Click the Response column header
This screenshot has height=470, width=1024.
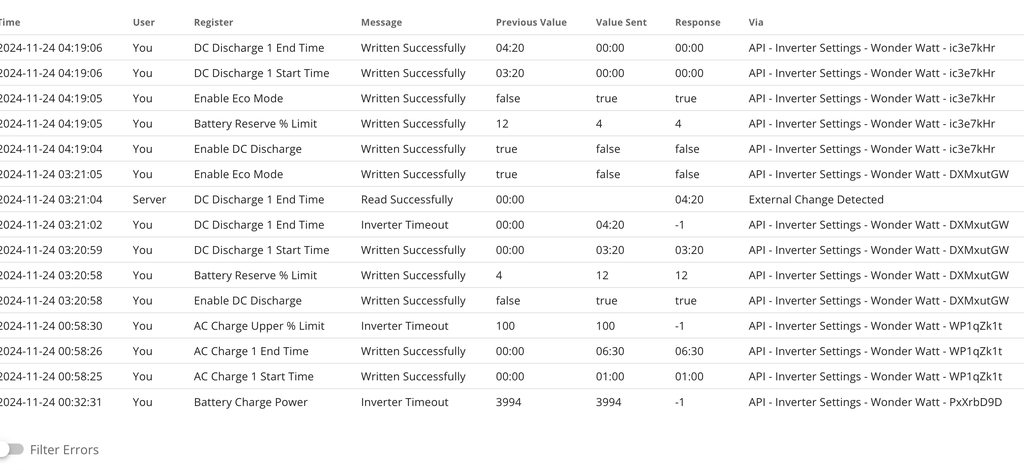697,22
